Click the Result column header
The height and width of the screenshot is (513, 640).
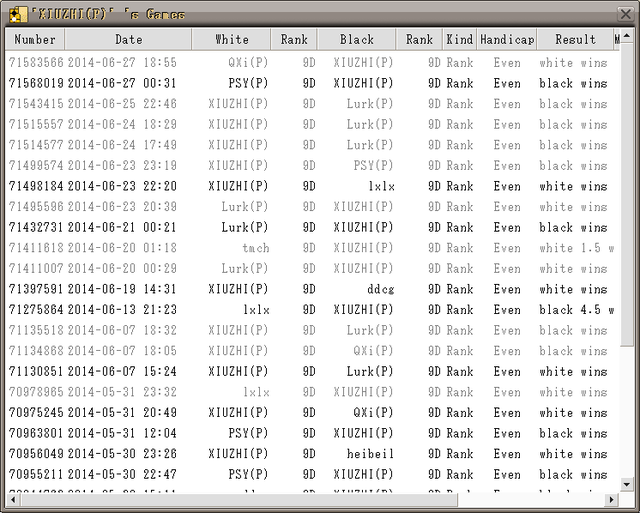[575, 40]
